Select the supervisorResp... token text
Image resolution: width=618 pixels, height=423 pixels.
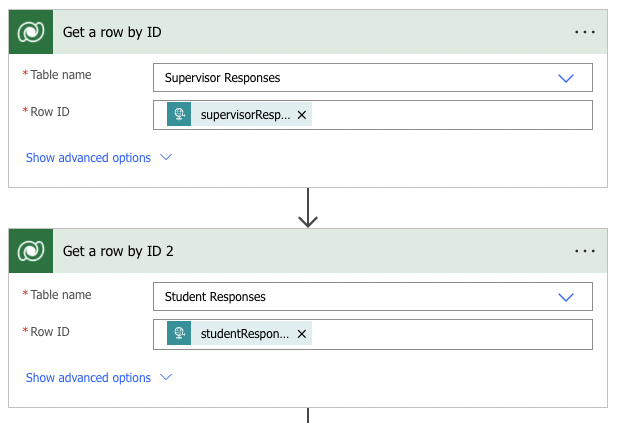[246, 115]
